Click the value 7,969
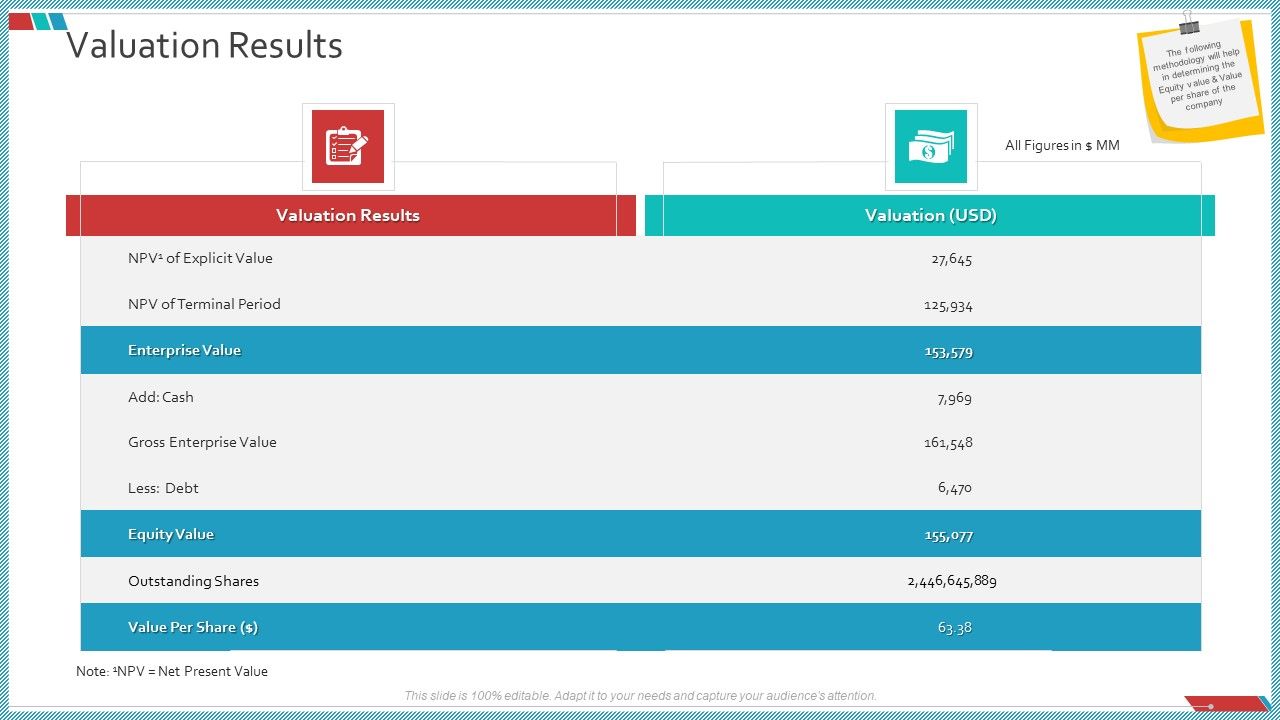The image size is (1280, 720). 955,398
